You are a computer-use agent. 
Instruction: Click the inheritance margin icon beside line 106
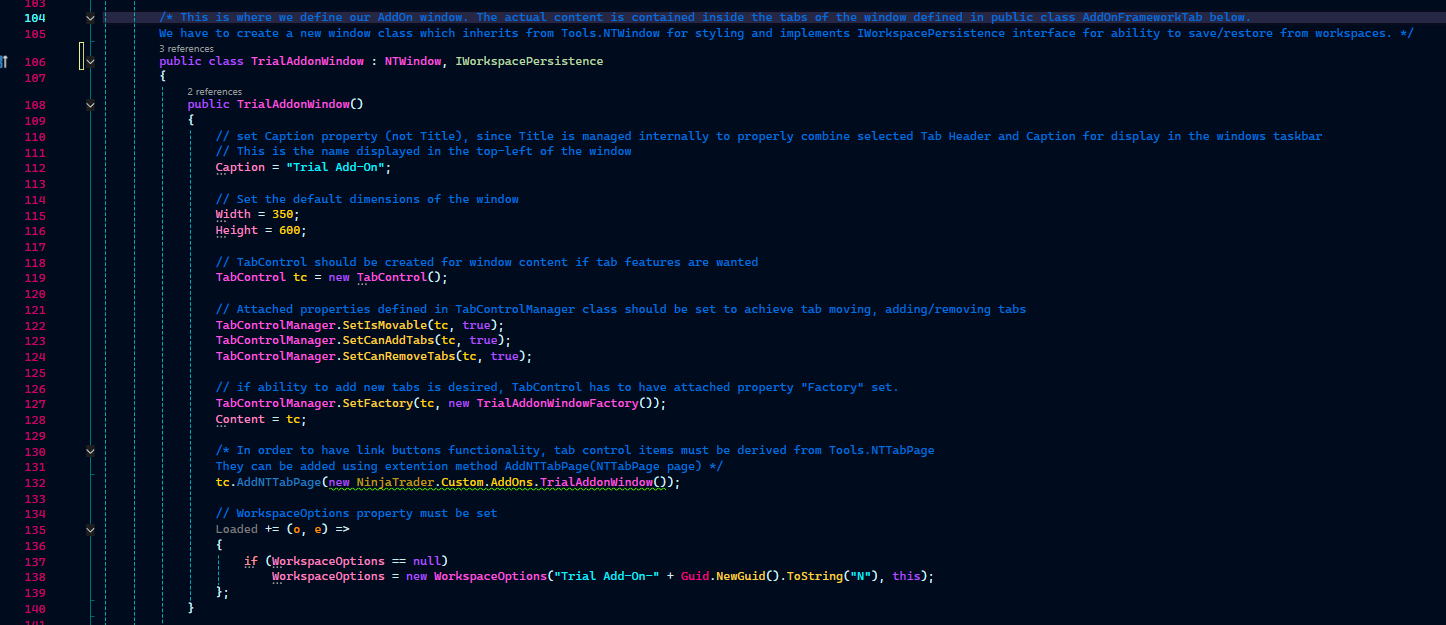coord(5,62)
